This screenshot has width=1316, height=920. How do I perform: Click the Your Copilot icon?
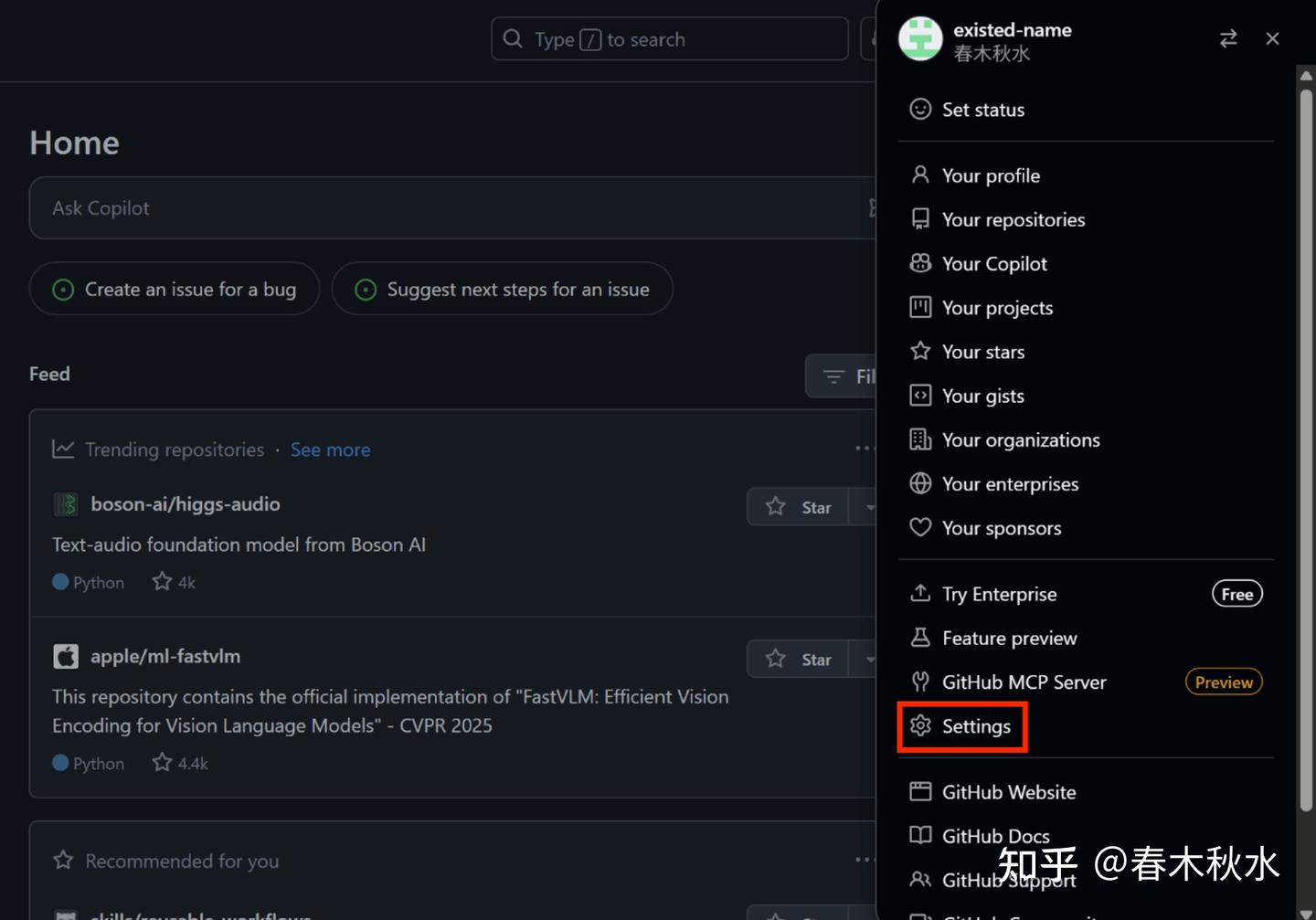[920, 263]
